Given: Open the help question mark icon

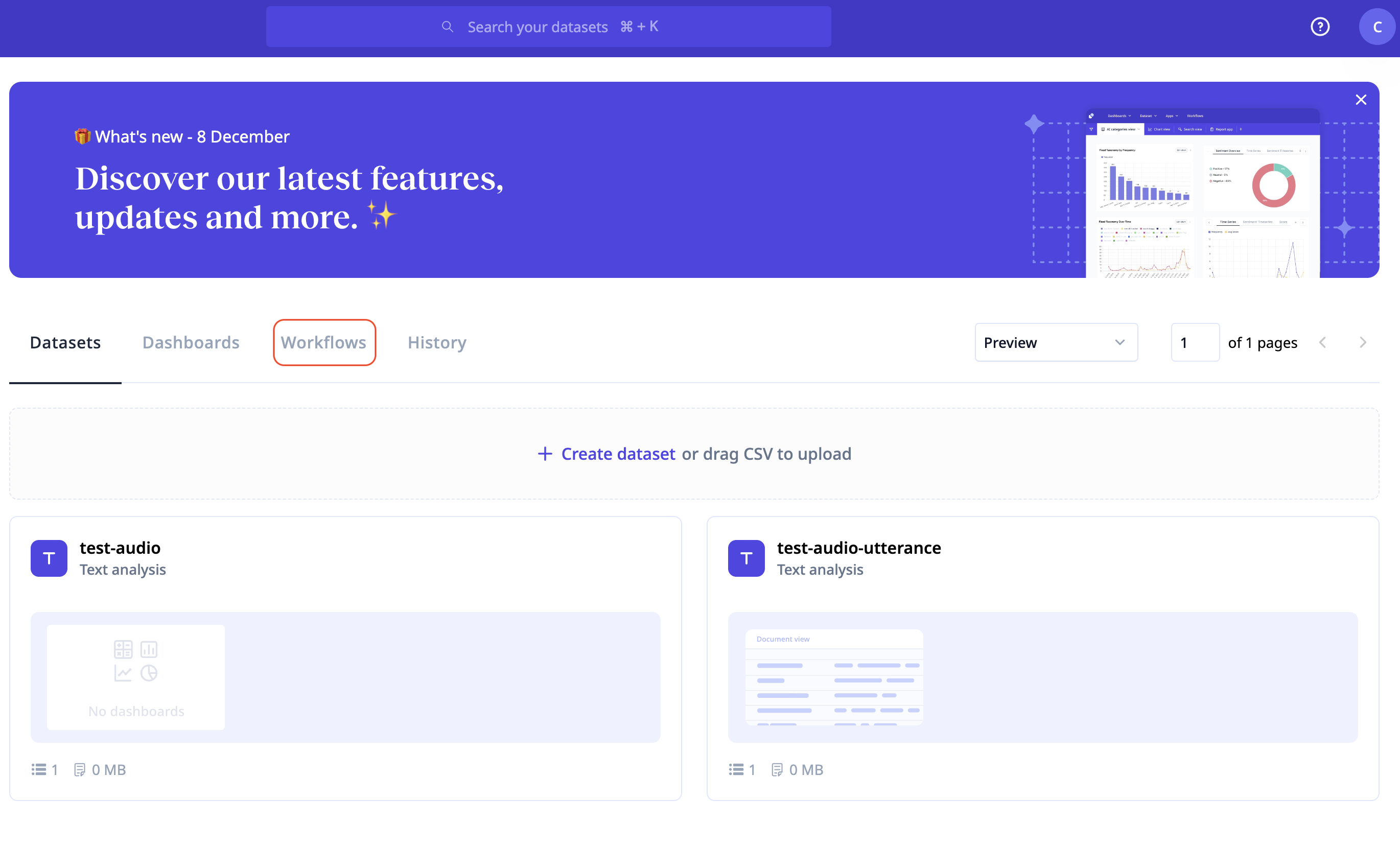Looking at the screenshot, I should [1319, 27].
